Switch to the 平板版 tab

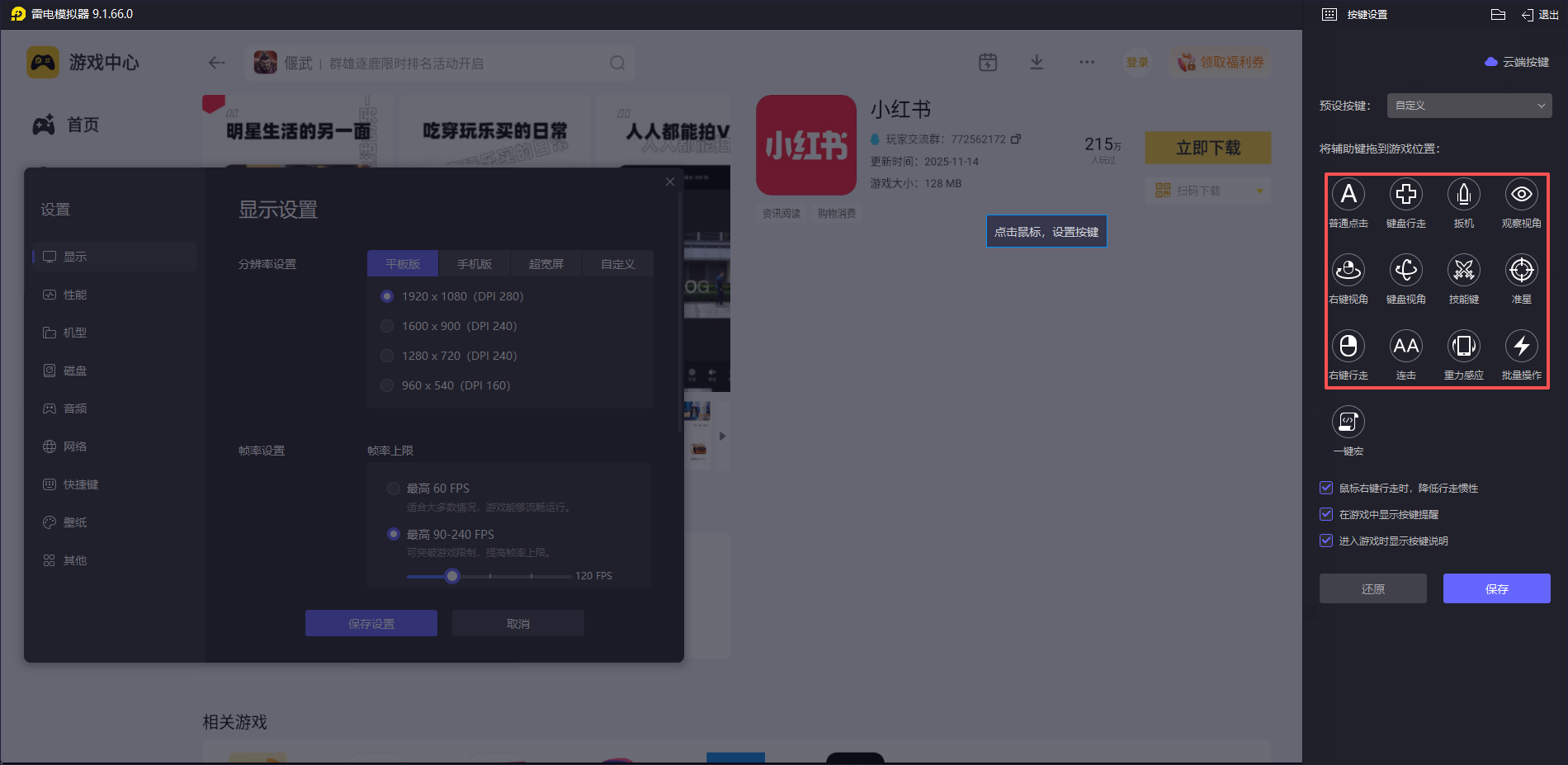[x=403, y=264]
